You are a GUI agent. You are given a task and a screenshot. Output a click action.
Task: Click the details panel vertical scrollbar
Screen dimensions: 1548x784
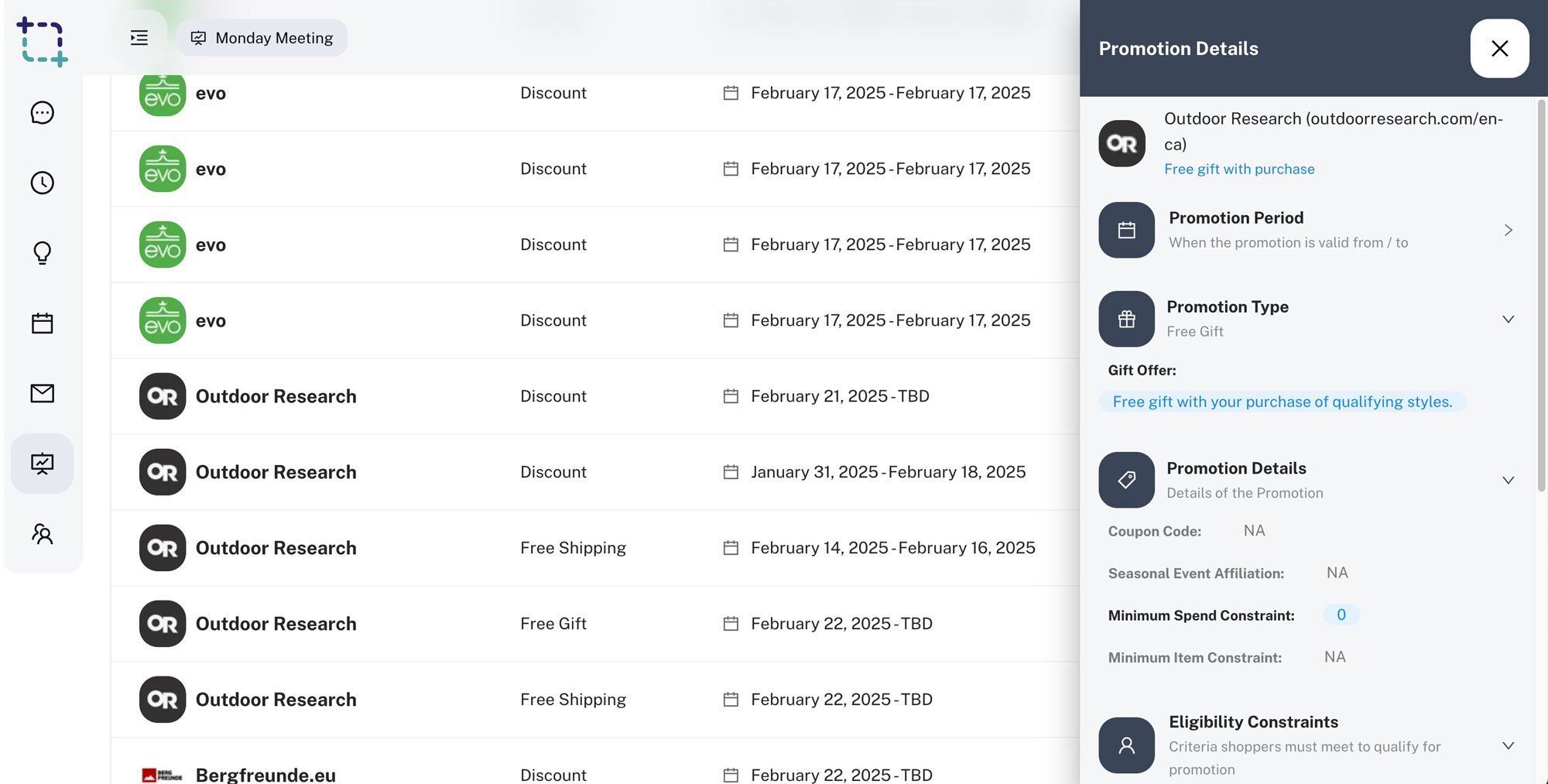1541,296
